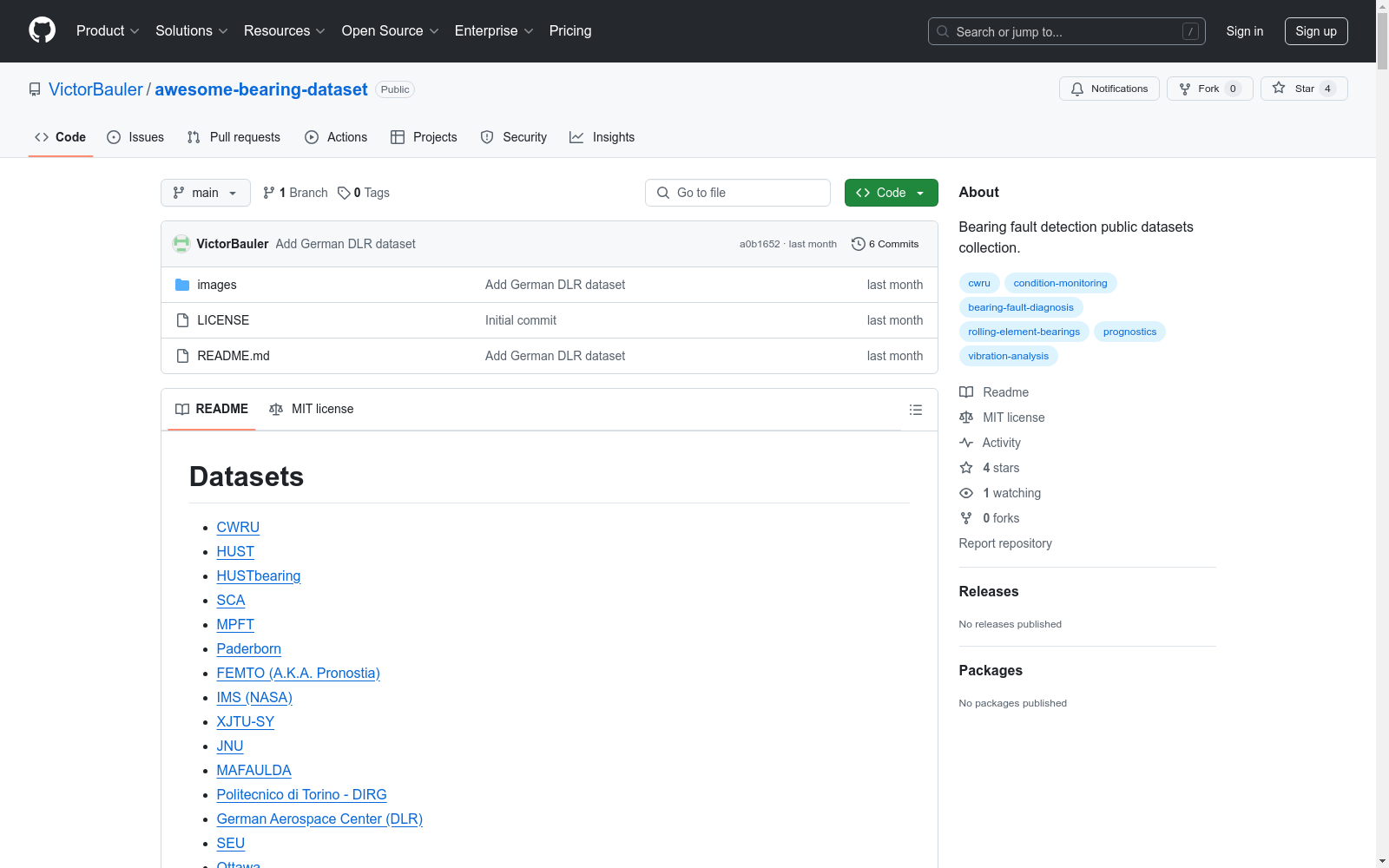View the 6 Commits history
The height and width of the screenshot is (868, 1389).
click(885, 244)
